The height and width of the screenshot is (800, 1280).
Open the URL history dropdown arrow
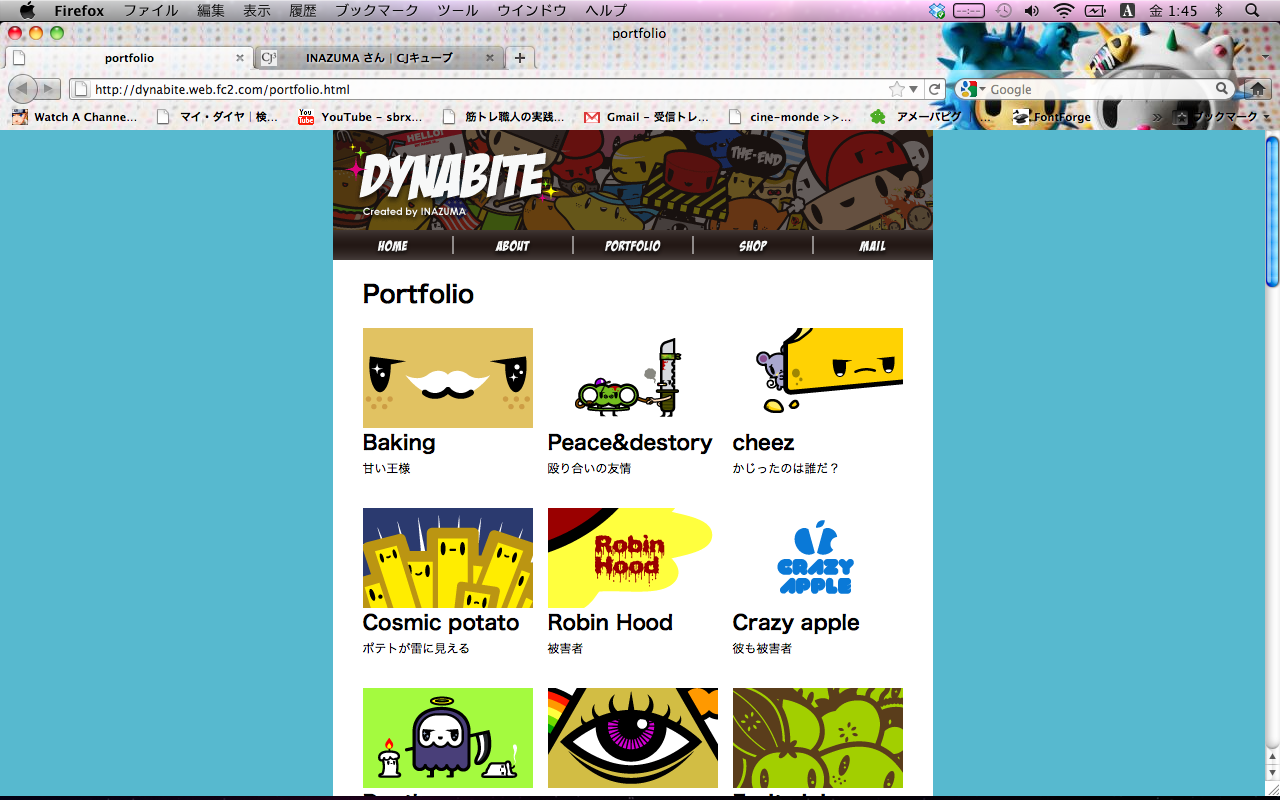click(914, 90)
